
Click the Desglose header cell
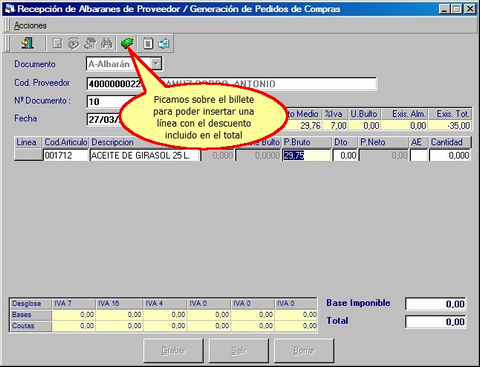[31, 304]
